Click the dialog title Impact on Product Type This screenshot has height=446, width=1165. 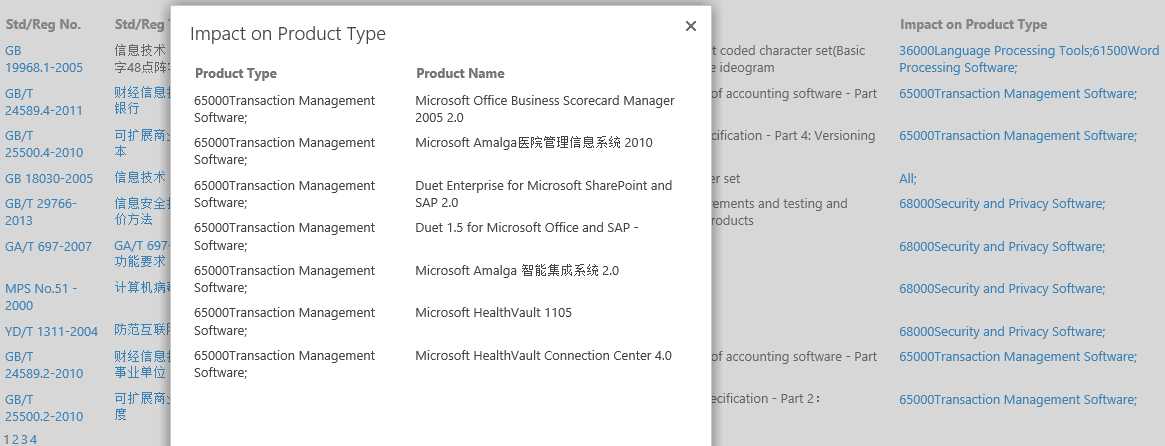click(288, 33)
